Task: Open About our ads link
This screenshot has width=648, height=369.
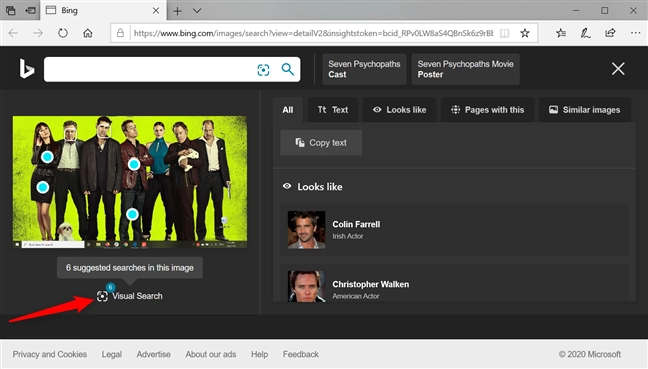Action: [x=211, y=354]
